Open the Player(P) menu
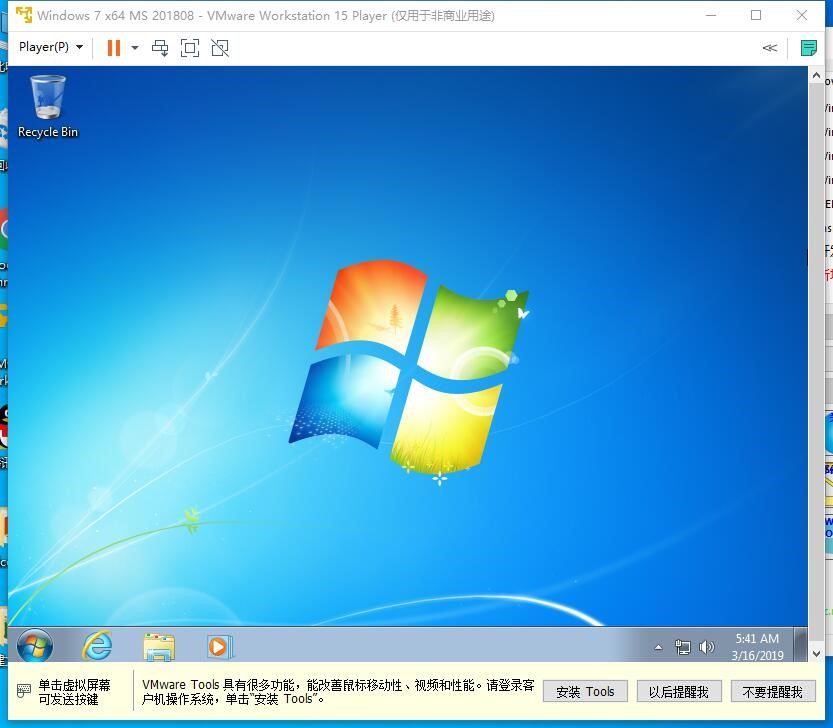 (51, 47)
